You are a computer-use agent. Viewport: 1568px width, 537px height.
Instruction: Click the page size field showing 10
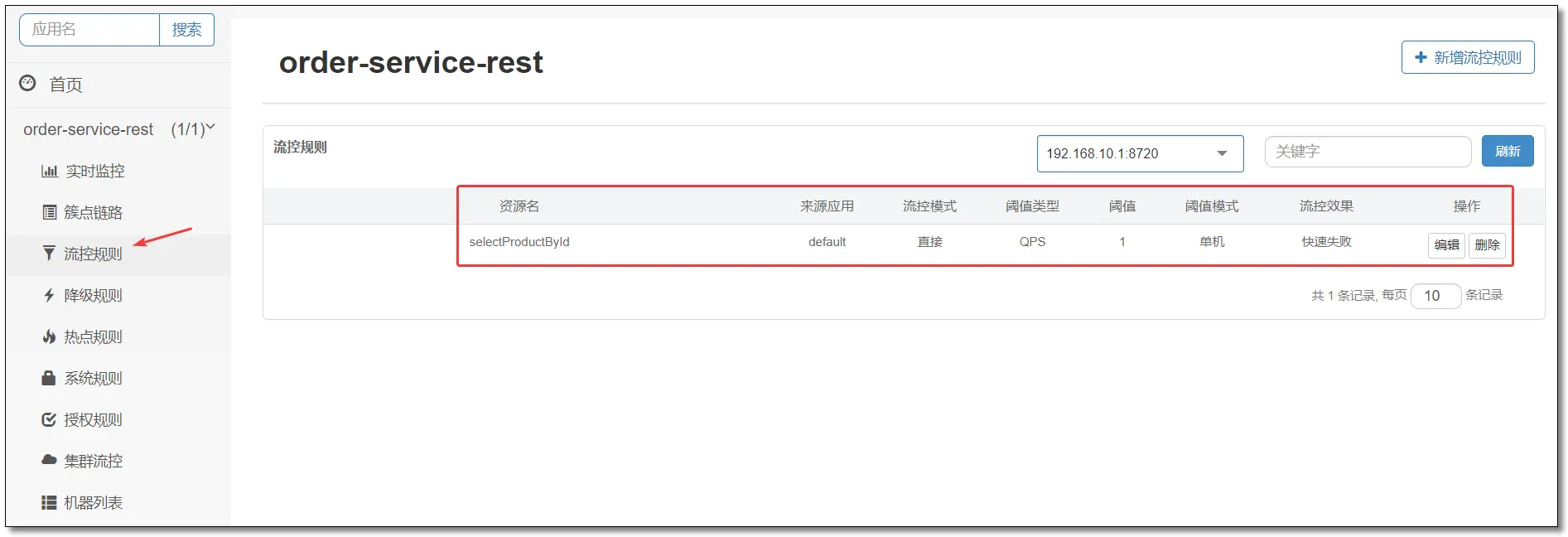1435,296
